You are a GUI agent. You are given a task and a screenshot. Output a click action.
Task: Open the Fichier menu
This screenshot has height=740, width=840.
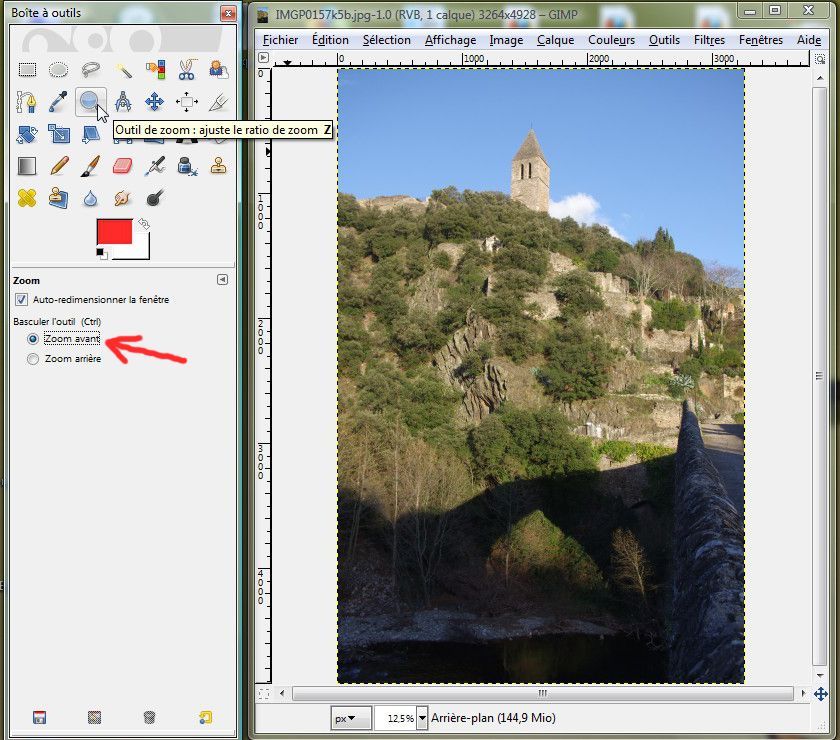coord(280,40)
